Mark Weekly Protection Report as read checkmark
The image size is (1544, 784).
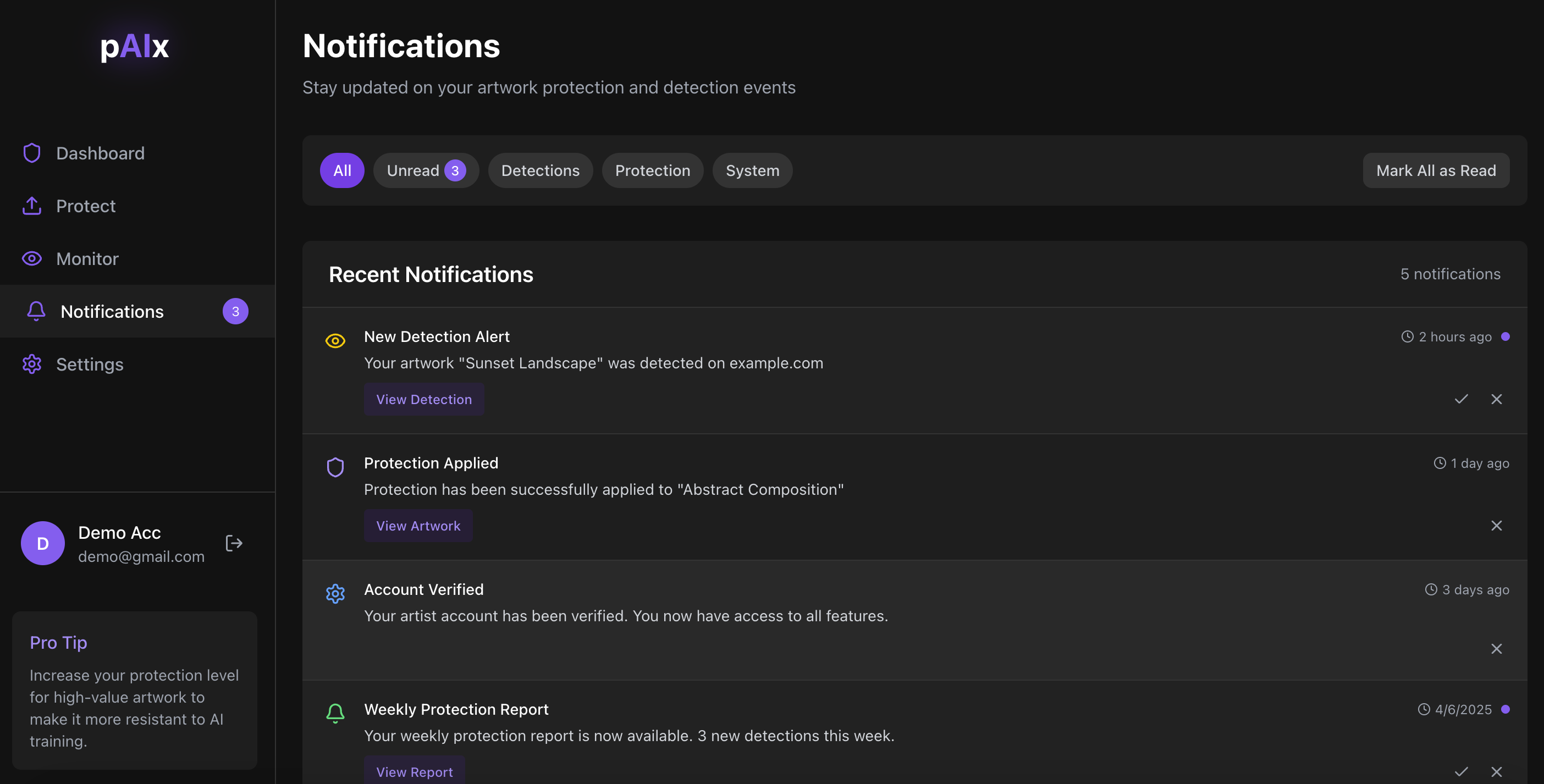[x=1460, y=771]
